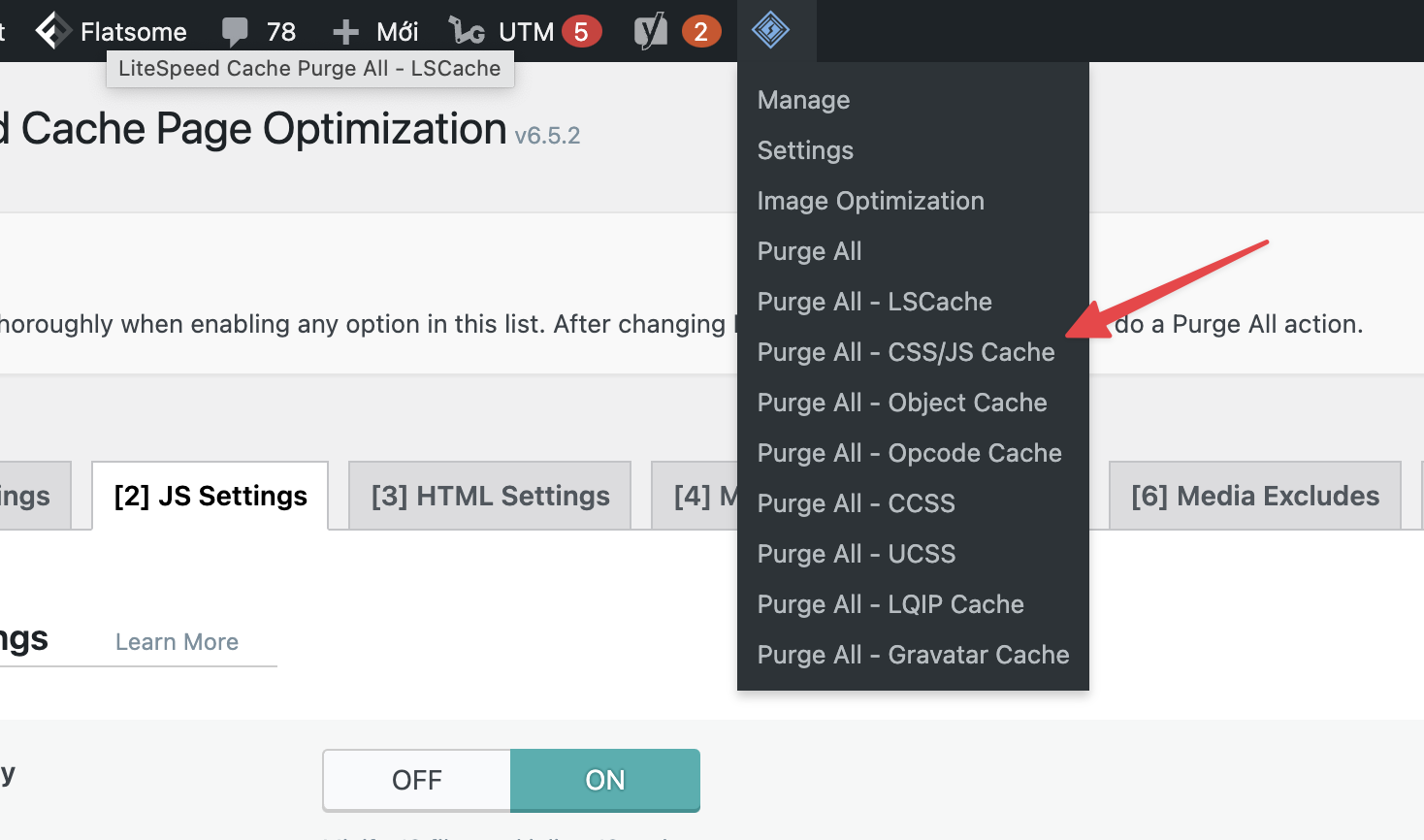This screenshot has height=840, width=1424.
Task: Purge All - Object Cache entry
Action: 901,403
